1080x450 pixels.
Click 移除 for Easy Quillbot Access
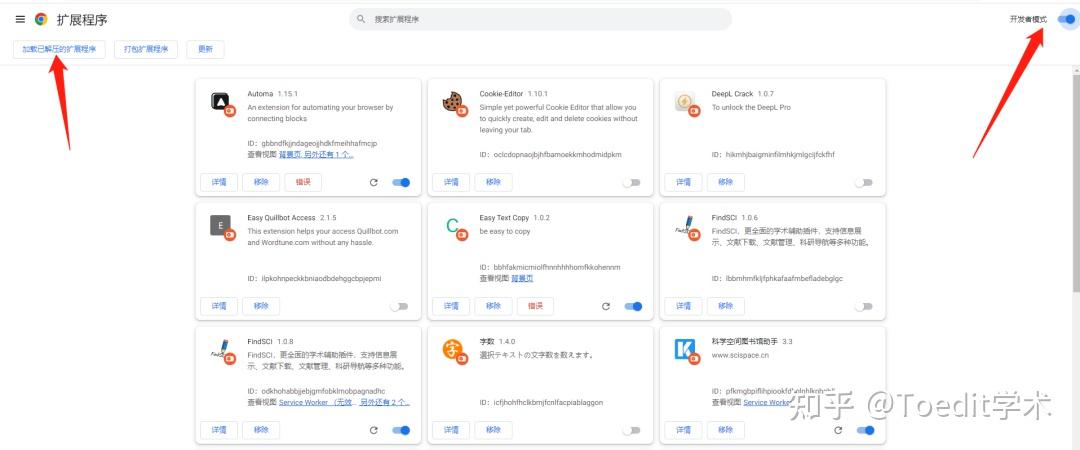[261, 306]
